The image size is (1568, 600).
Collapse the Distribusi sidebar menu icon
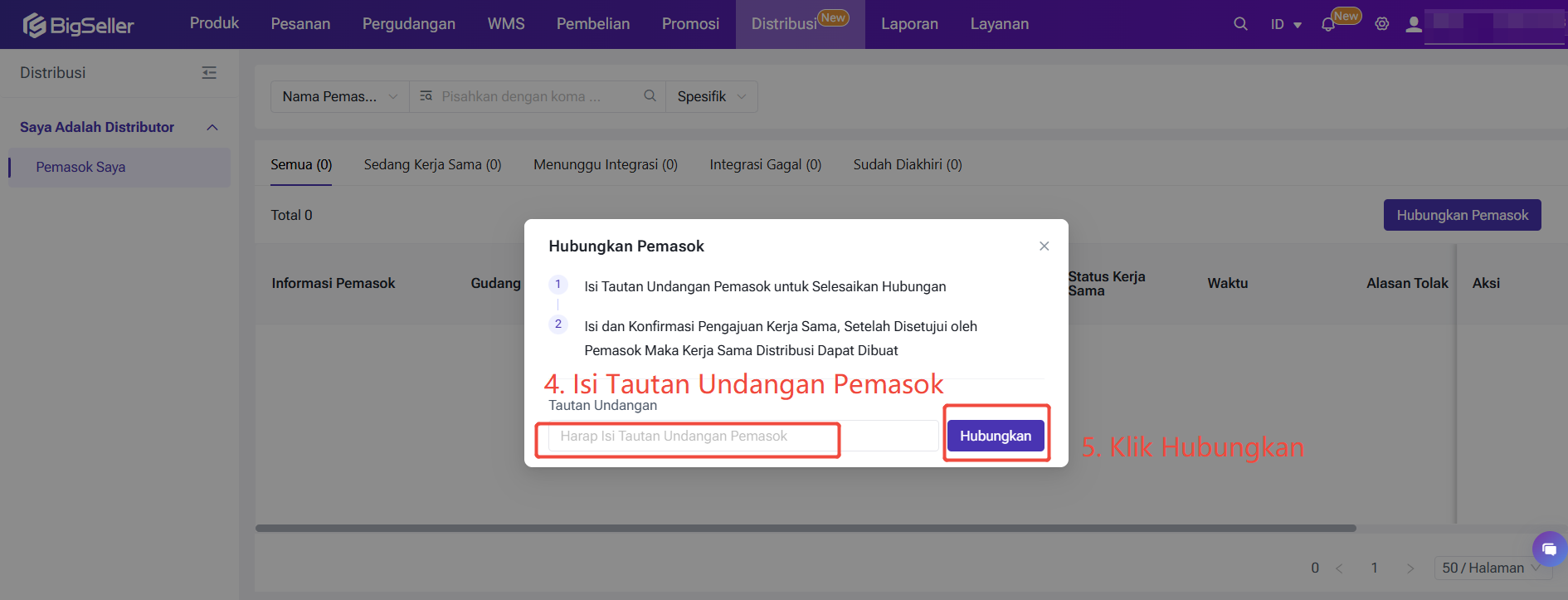pyautogui.click(x=209, y=73)
